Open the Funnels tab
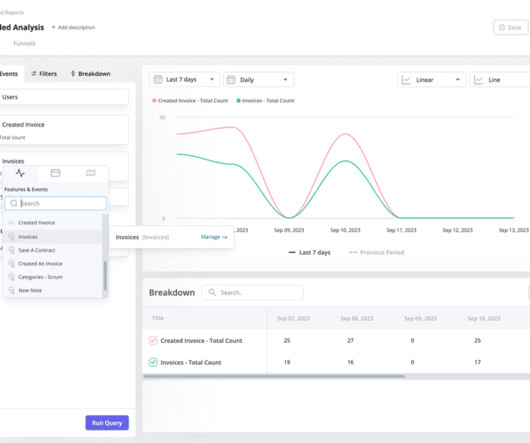Image resolution: width=530 pixels, height=443 pixels. (24, 43)
